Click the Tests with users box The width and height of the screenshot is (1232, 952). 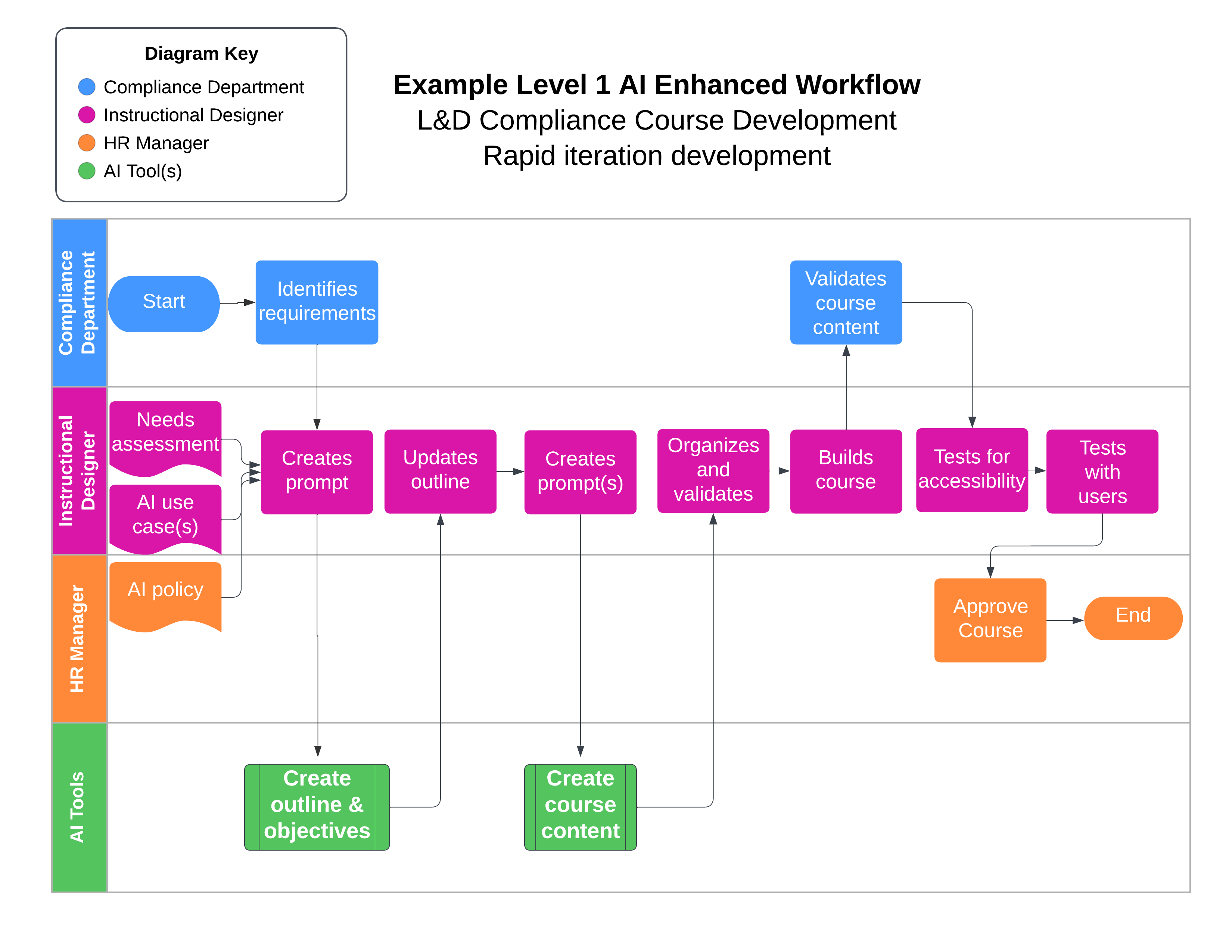[1102, 471]
